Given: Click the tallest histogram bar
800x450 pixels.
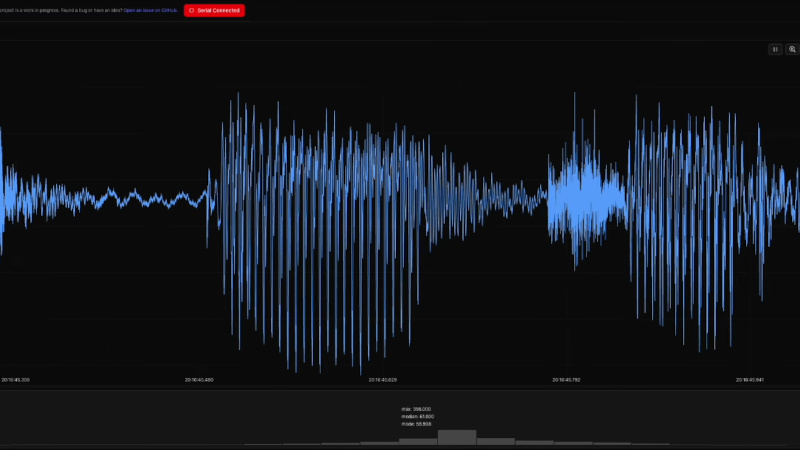Looking at the screenshot, I should 457,437.
